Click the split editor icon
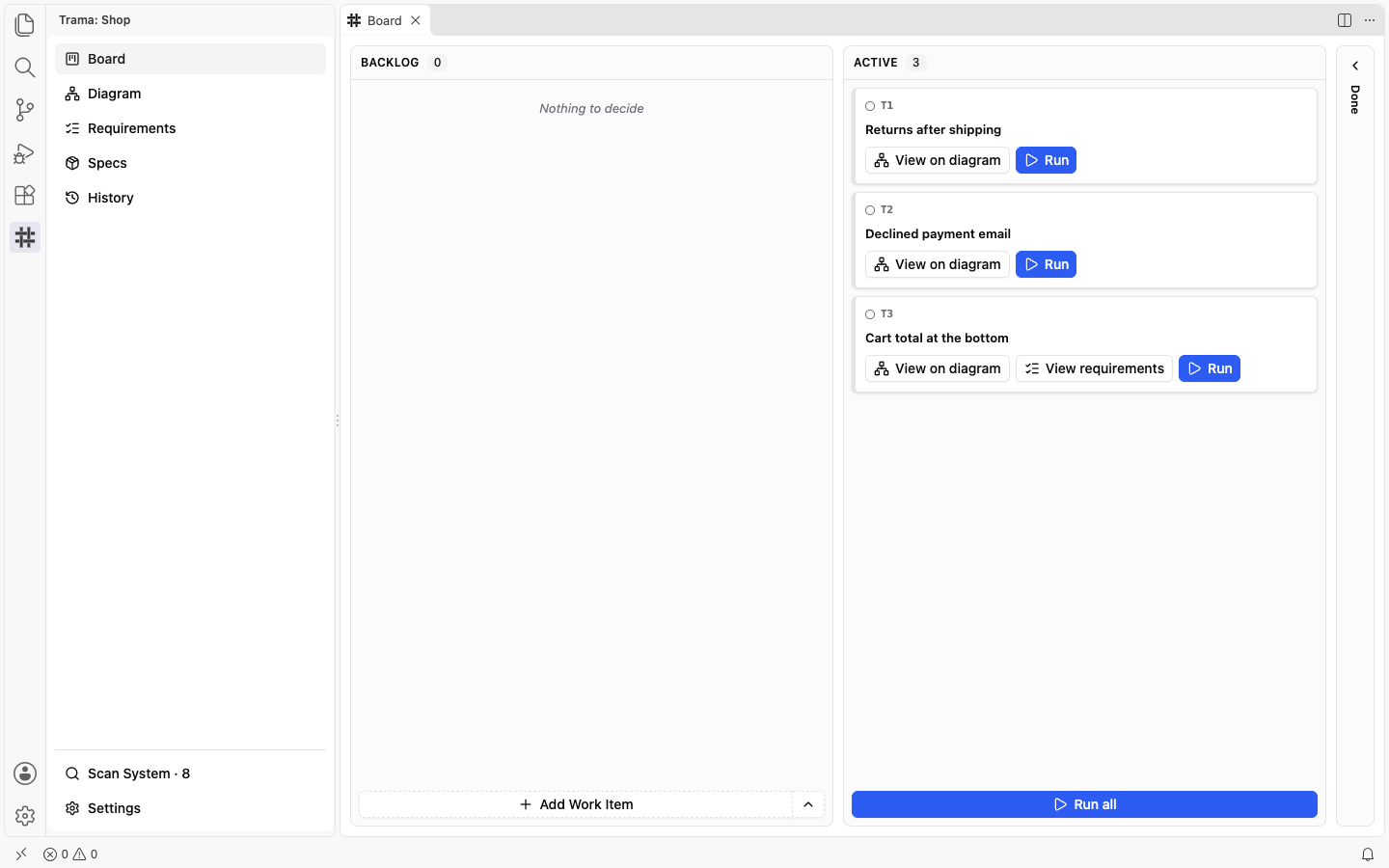 [x=1345, y=20]
